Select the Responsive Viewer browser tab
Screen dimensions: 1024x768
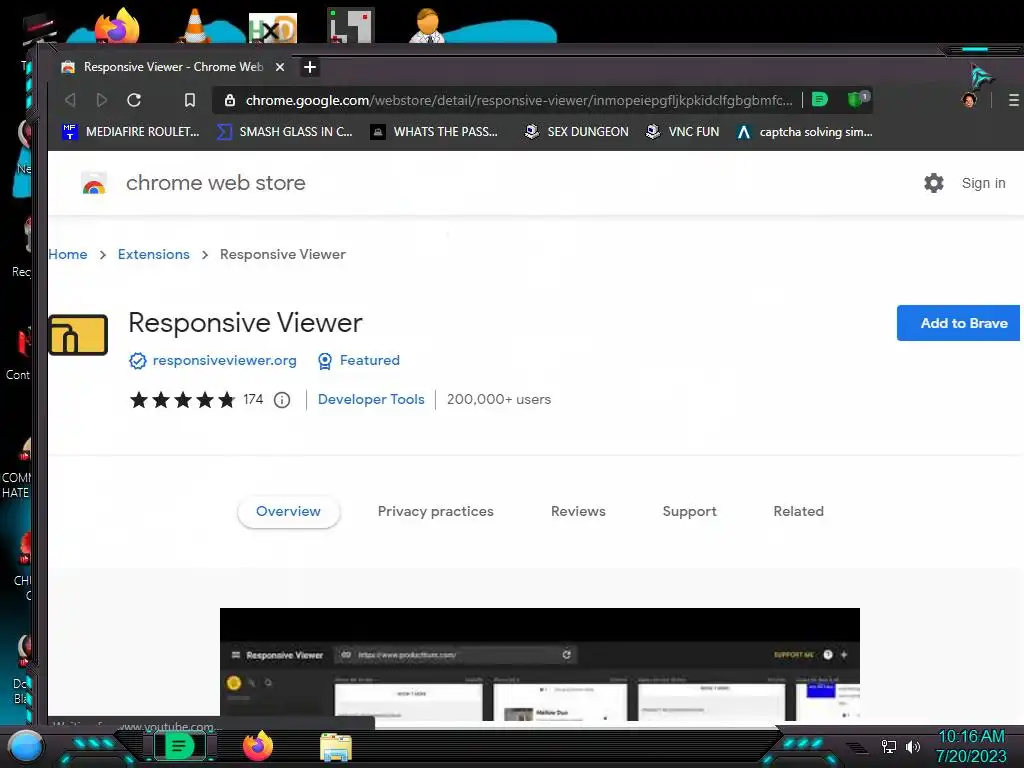171,67
